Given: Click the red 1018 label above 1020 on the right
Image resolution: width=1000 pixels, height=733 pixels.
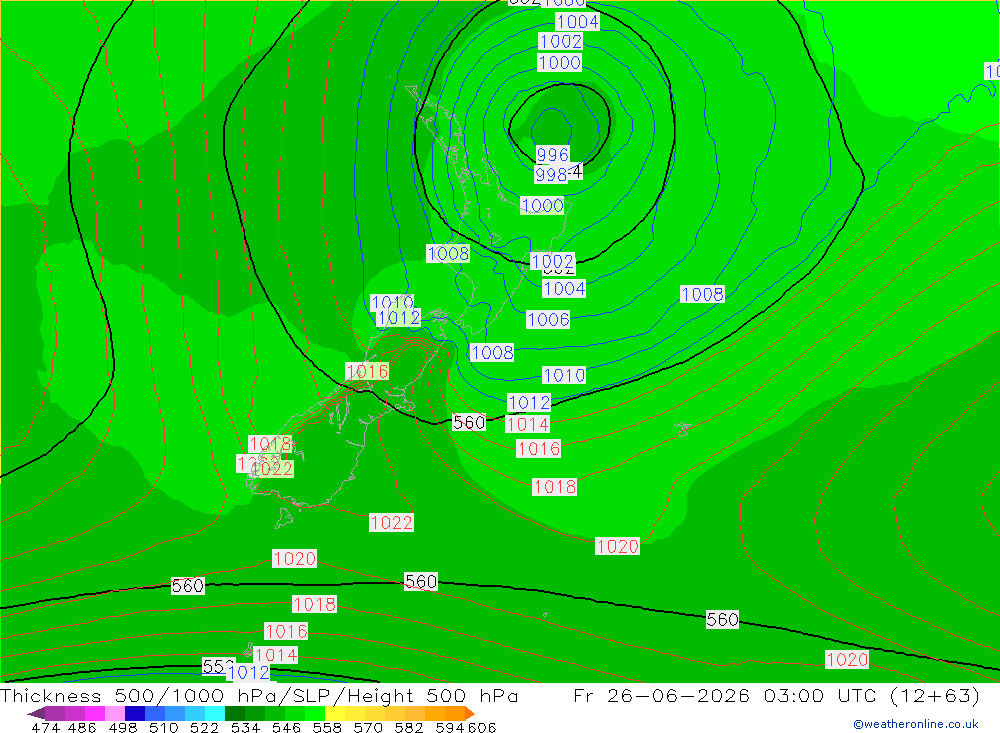Looking at the screenshot, I should click(x=555, y=487).
